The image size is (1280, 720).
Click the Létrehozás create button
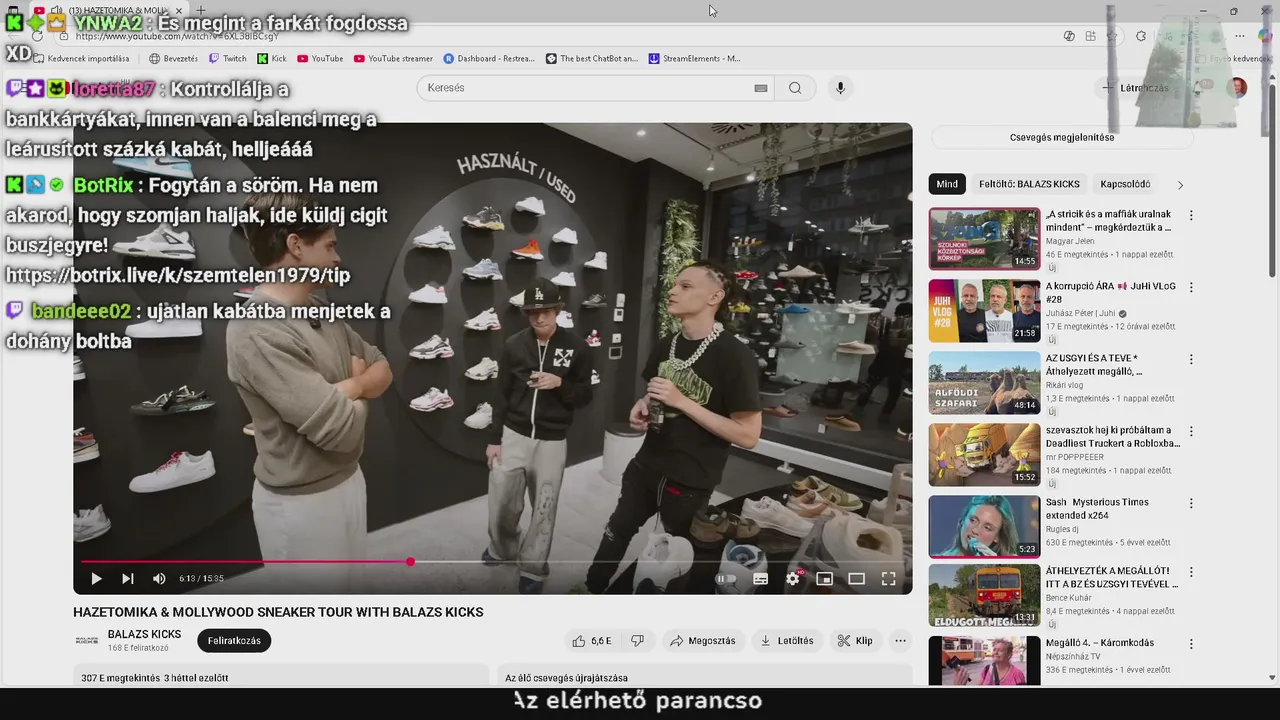(1135, 88)
